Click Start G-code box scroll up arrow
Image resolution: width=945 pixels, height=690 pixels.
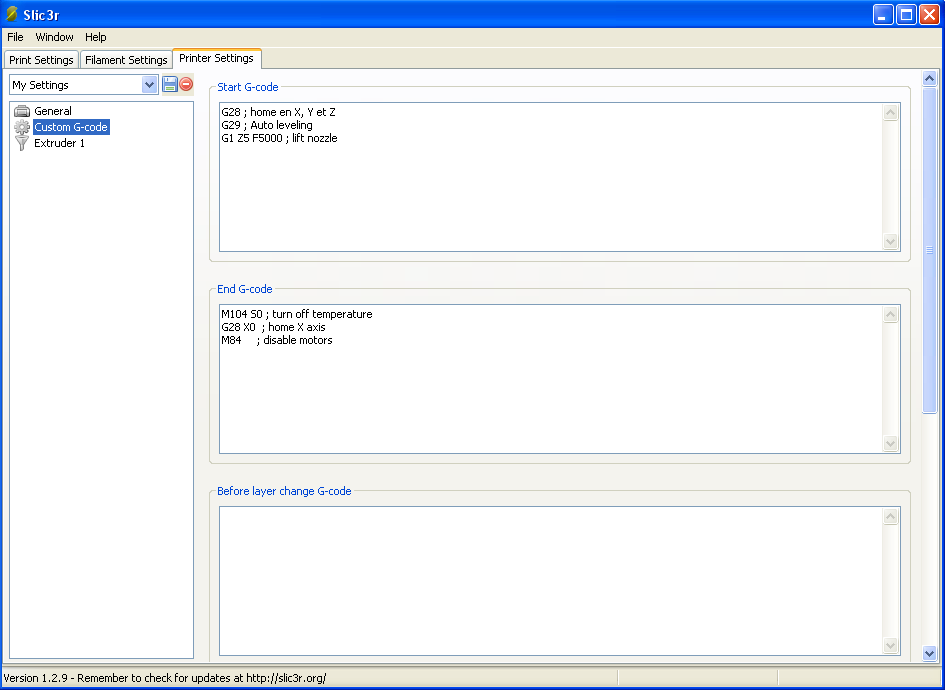tap(890, 112)
